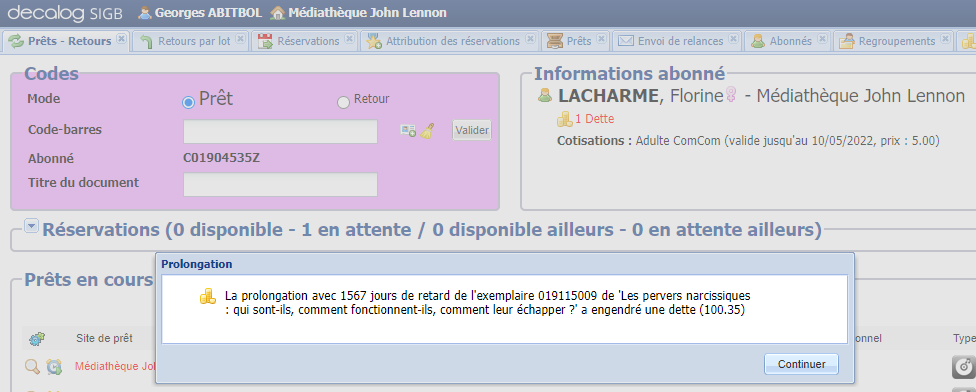
Task: Click the house icon beside Médiathèque John Lennon
Action: point(278,12)
